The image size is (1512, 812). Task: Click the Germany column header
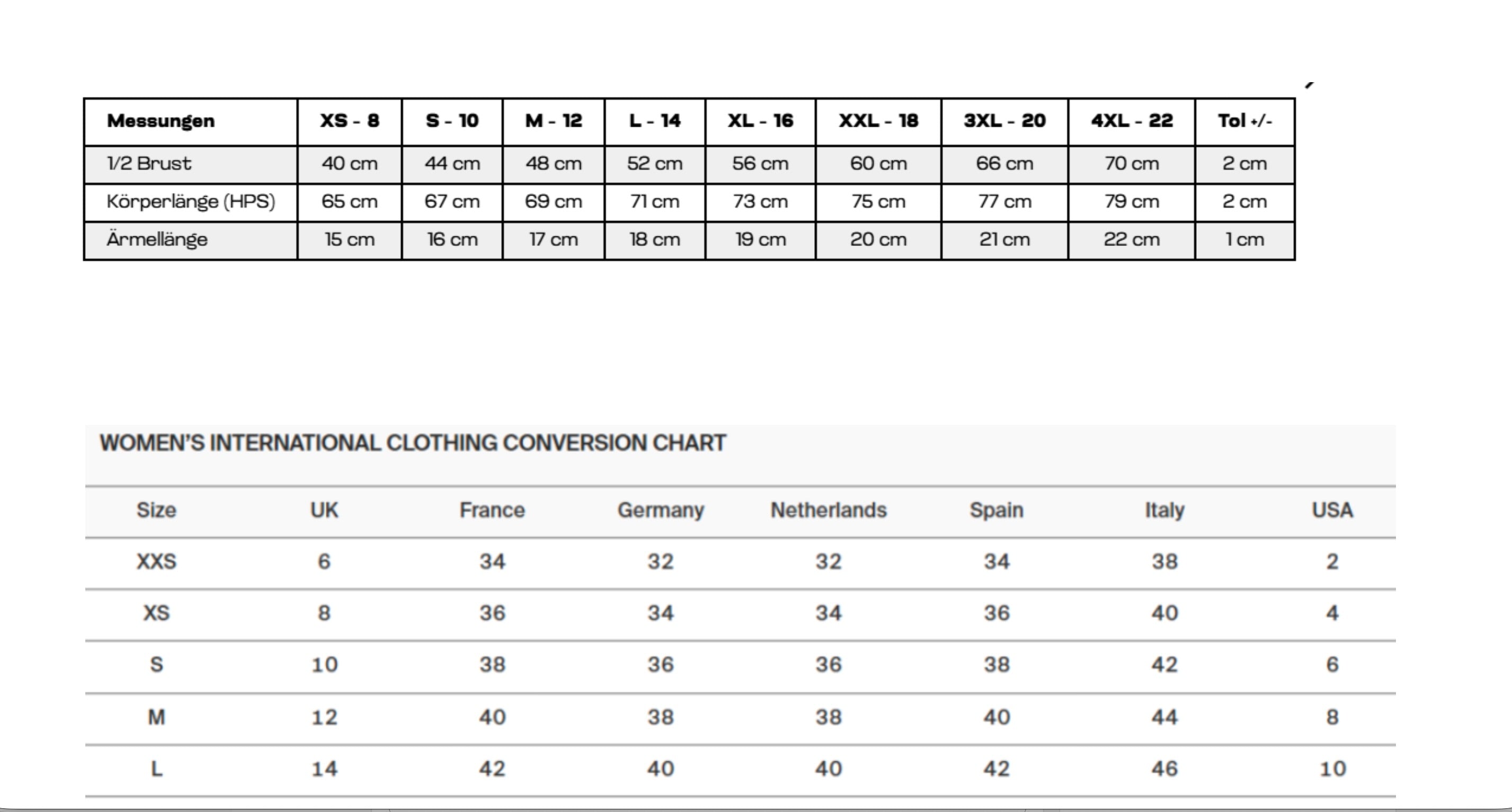pyautogui.click(x=660, y=510)
